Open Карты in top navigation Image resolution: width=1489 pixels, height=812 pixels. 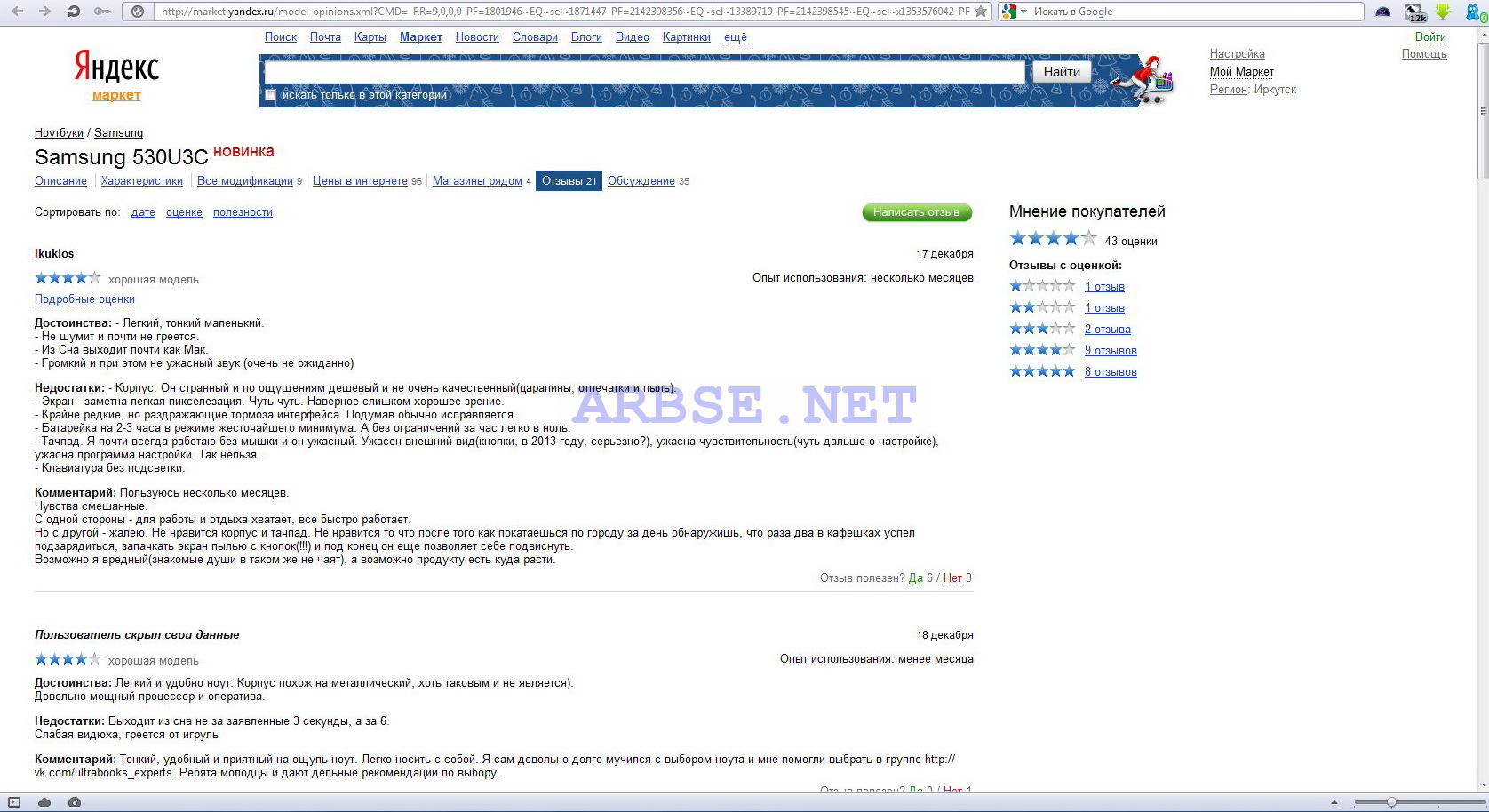(370, 37)
